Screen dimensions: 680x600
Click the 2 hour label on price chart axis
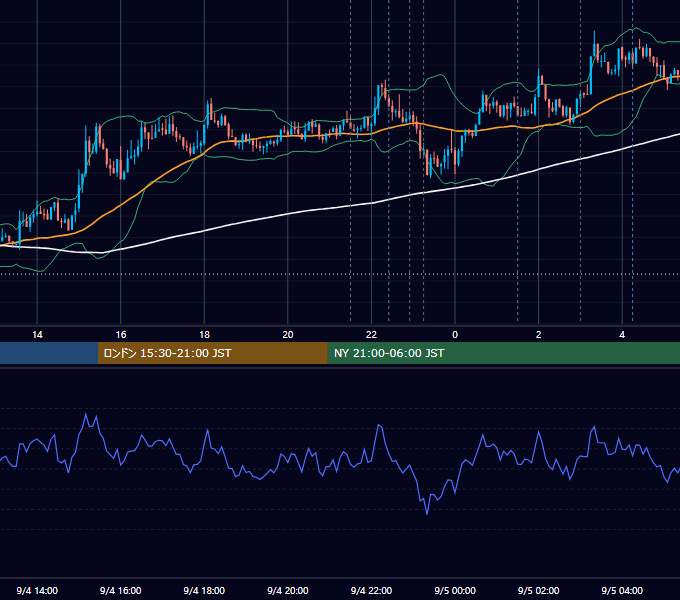click(538, 335)
